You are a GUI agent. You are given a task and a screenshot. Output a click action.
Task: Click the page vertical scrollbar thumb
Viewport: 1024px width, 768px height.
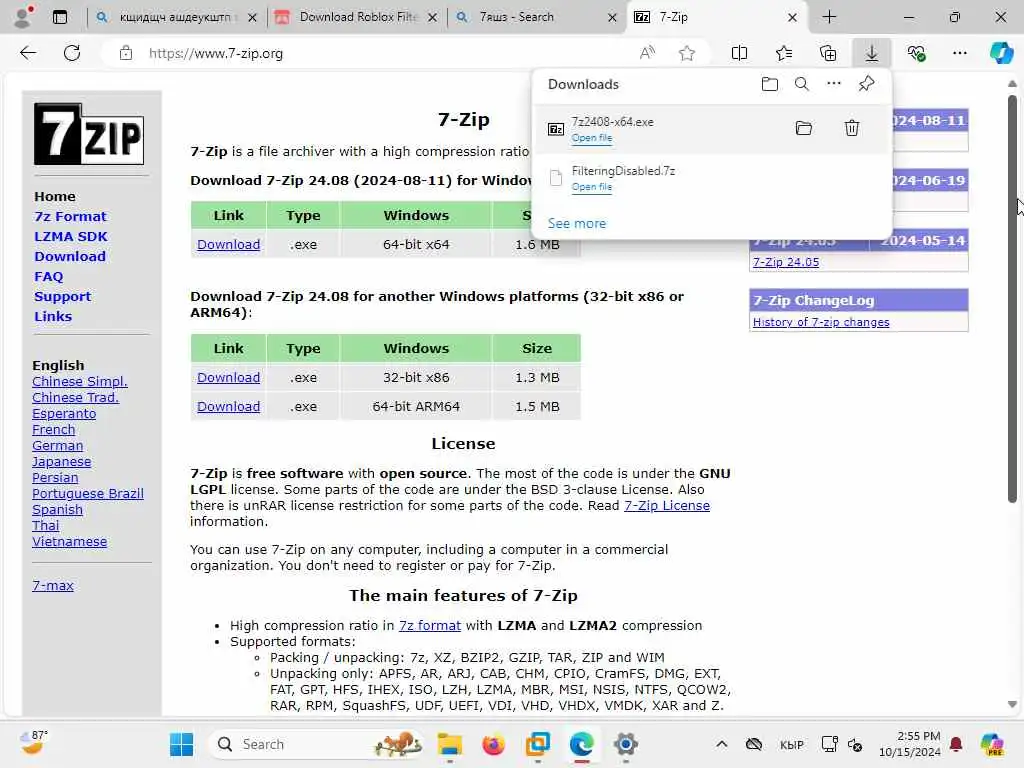[x=1012, y=299]
